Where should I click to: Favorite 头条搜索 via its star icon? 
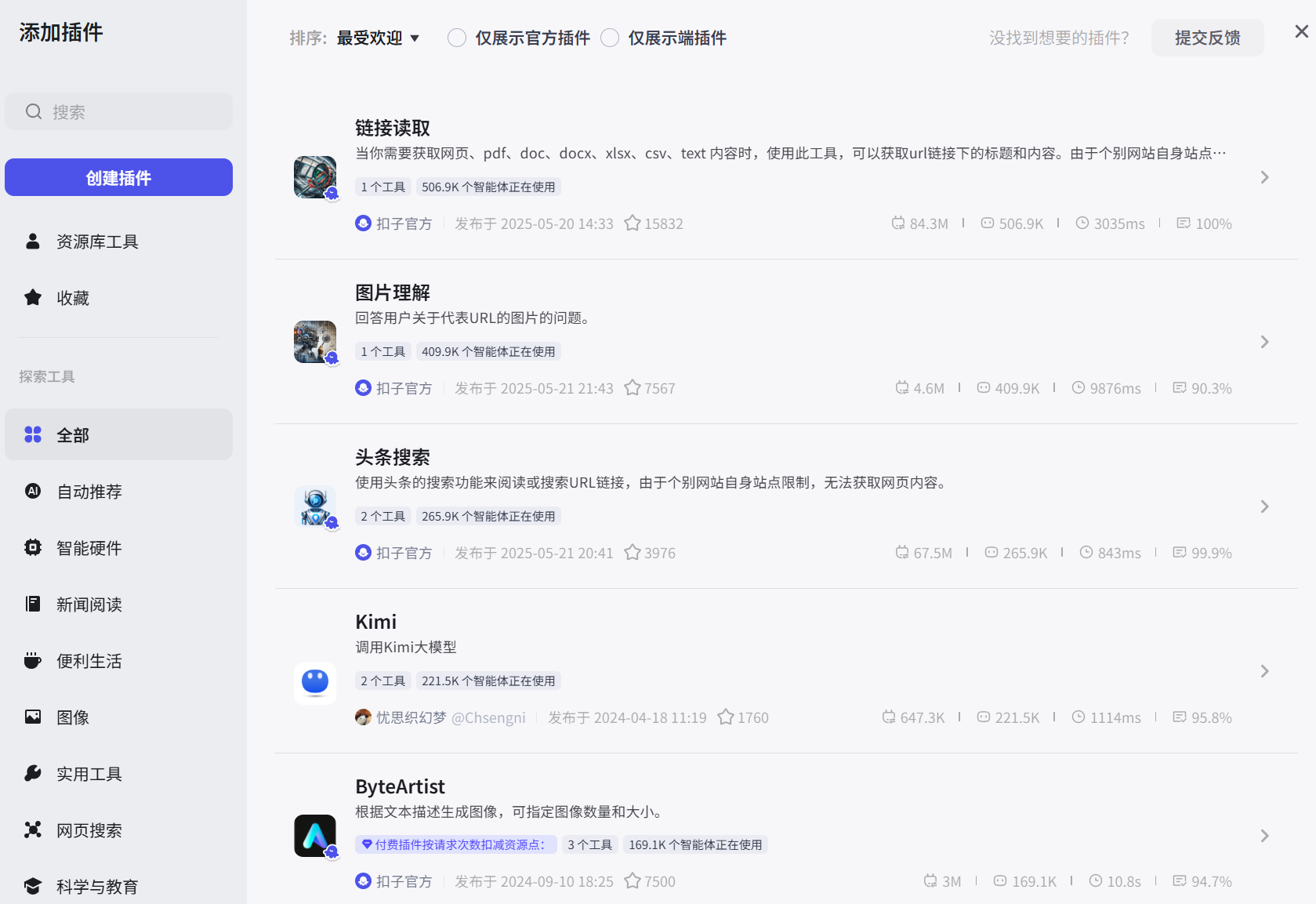(x=633, y=553)
